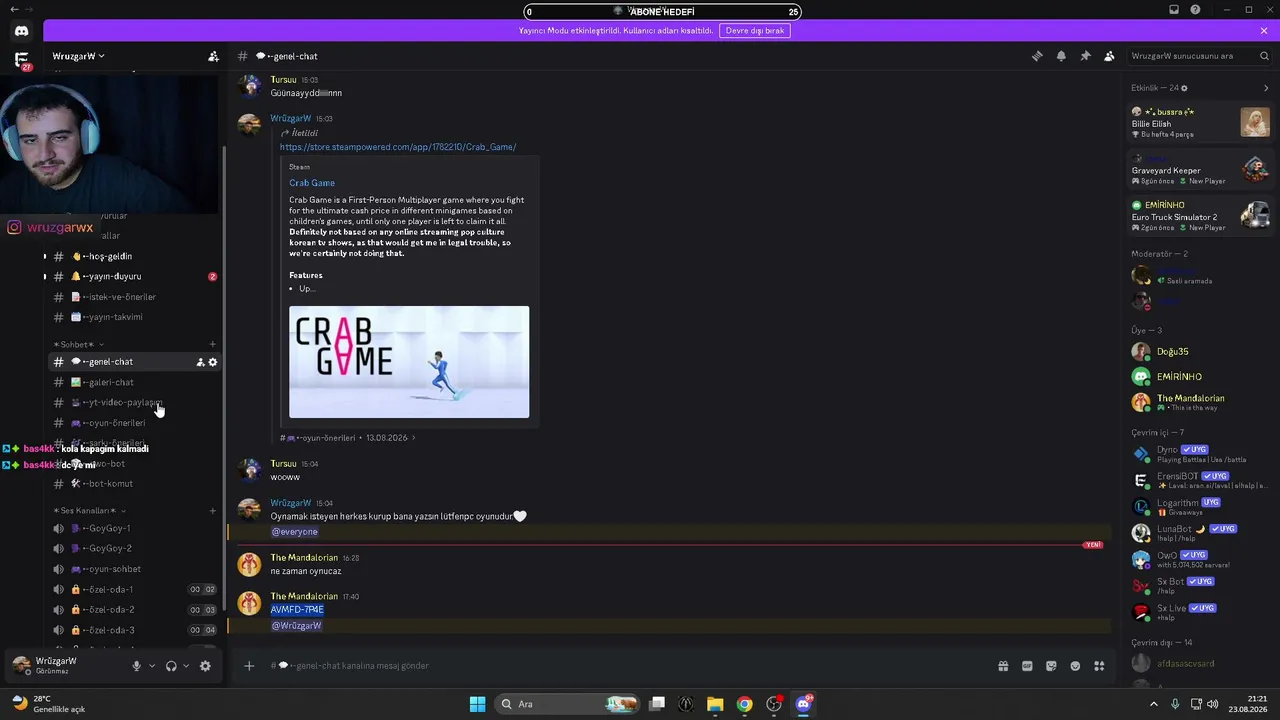Open Etkinlik section settings gear

coord(1184,88)
